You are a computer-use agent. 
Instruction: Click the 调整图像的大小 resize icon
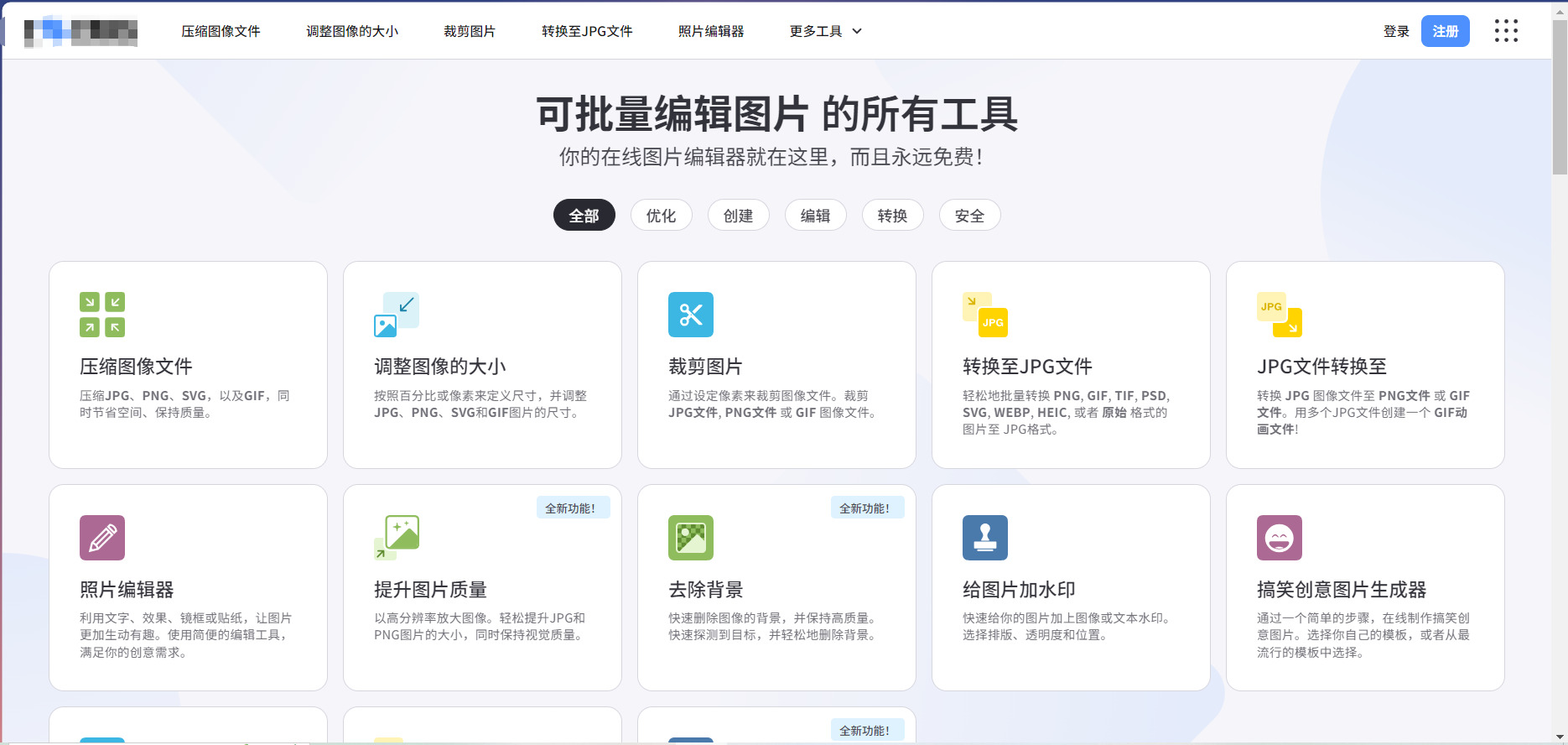[397, 315]
